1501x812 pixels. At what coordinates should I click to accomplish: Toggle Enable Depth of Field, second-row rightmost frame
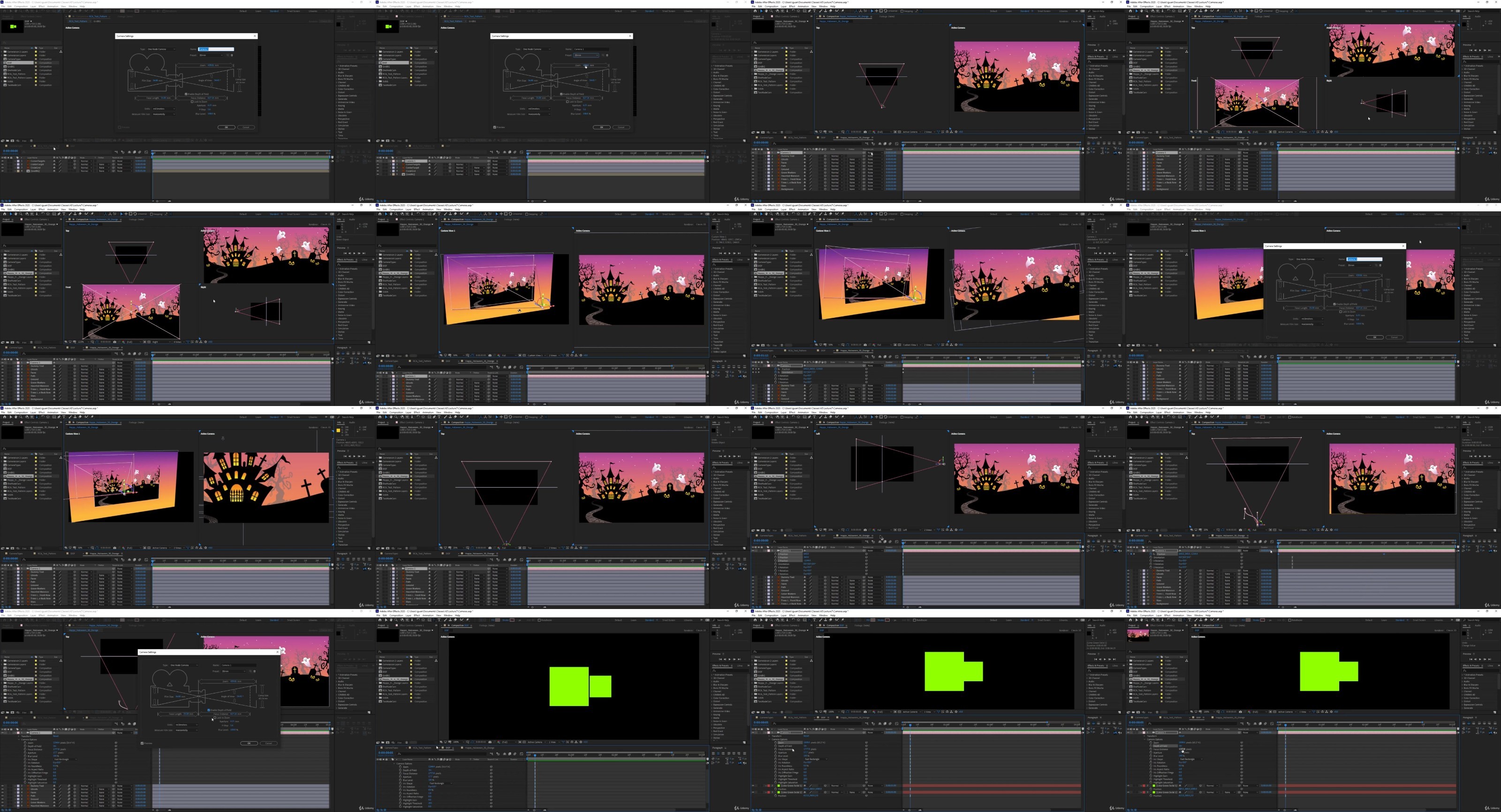(x=1334, y=304)
